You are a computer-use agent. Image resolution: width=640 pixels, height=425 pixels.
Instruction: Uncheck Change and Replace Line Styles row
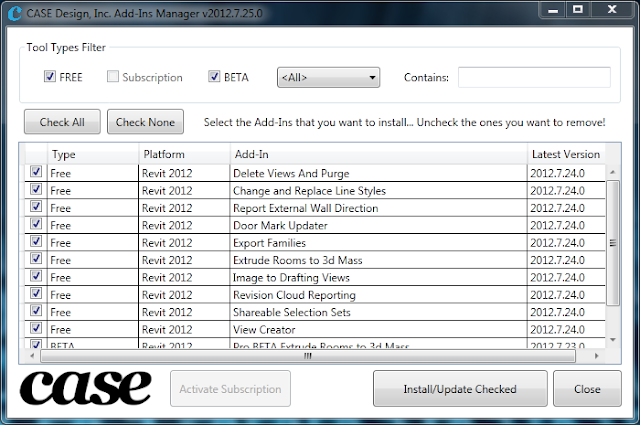point(36,189)
